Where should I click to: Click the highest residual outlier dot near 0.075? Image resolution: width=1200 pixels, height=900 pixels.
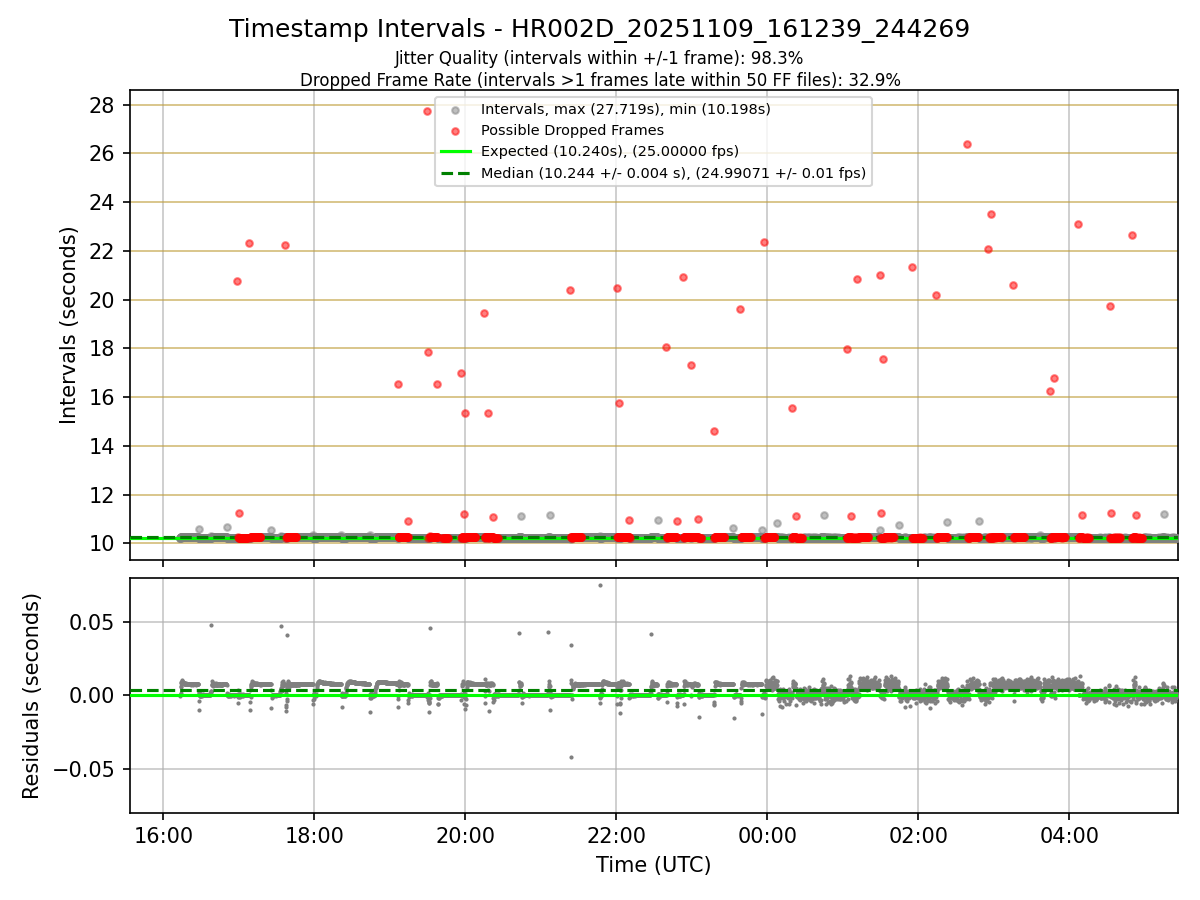600,585
